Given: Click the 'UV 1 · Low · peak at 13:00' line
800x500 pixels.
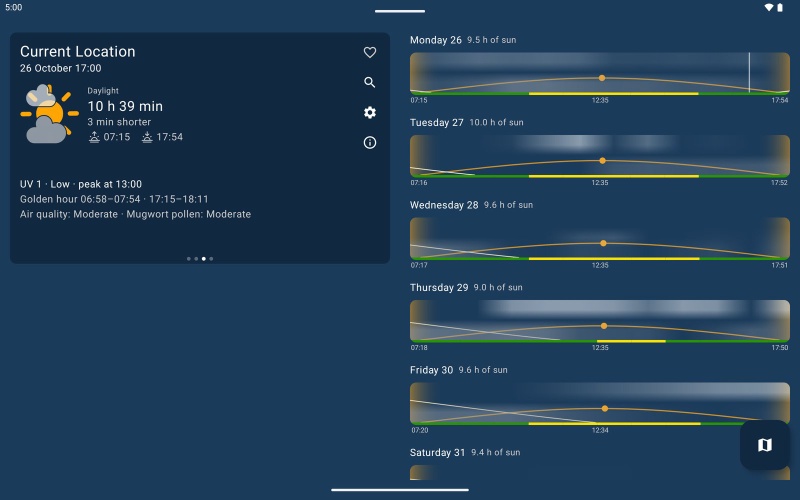Looking at the screenshot, I should [x=81, y=184].
